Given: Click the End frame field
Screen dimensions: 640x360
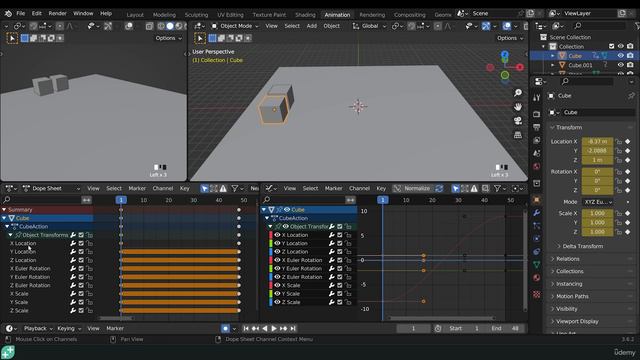Looking at the screenshot, I should pos(506,328).
